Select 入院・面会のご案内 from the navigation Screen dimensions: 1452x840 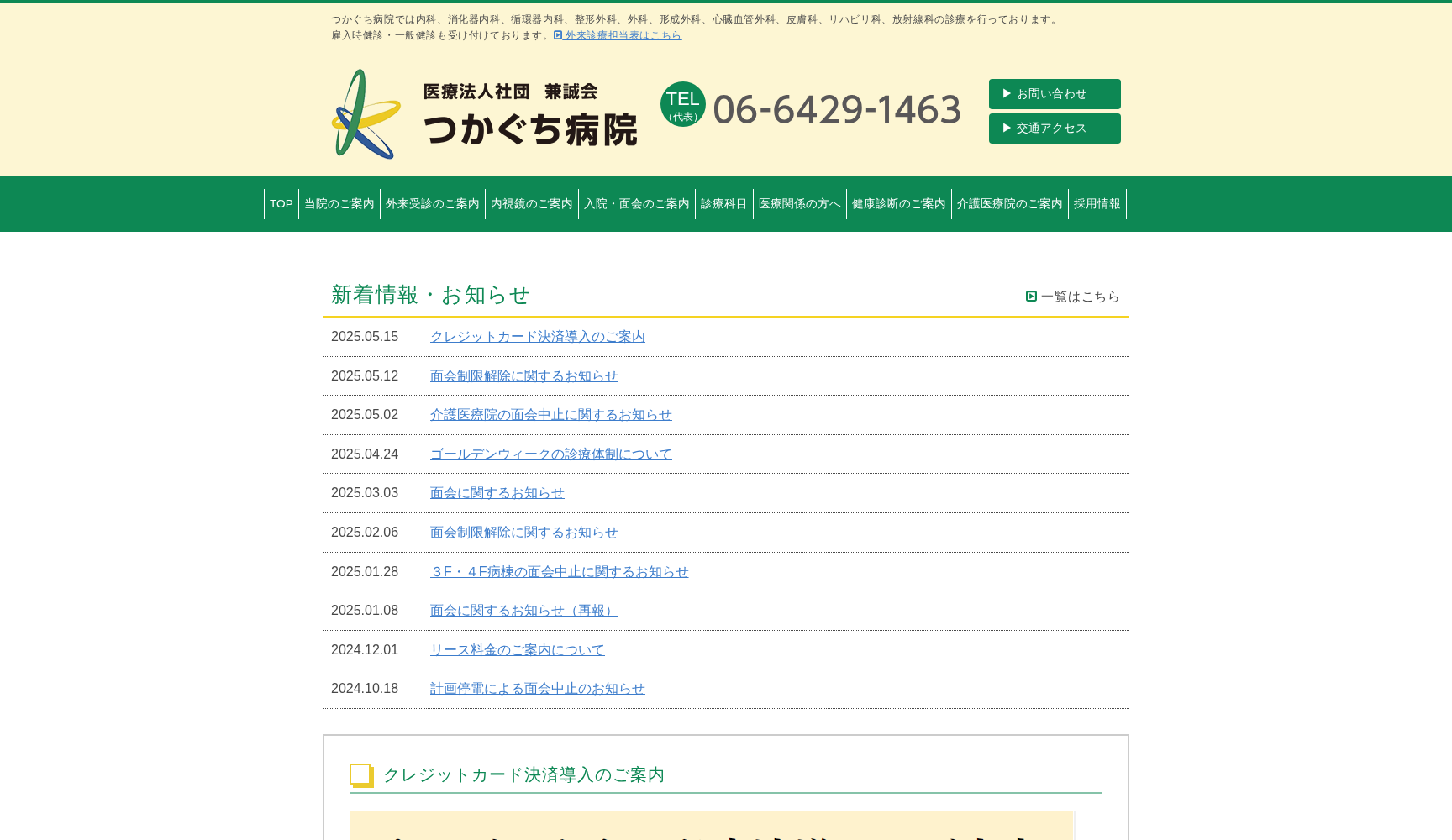(636, 203)
